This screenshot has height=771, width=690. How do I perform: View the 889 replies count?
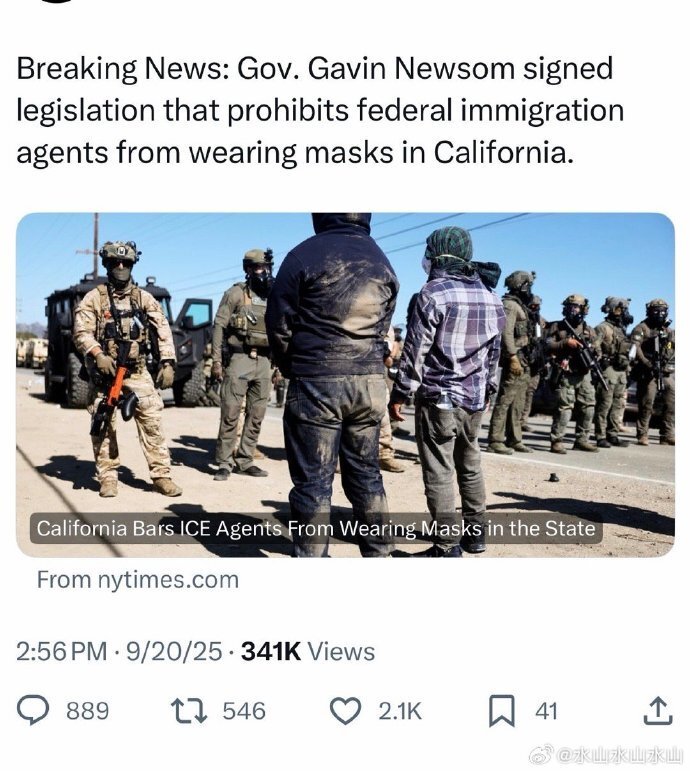point(88,712)
